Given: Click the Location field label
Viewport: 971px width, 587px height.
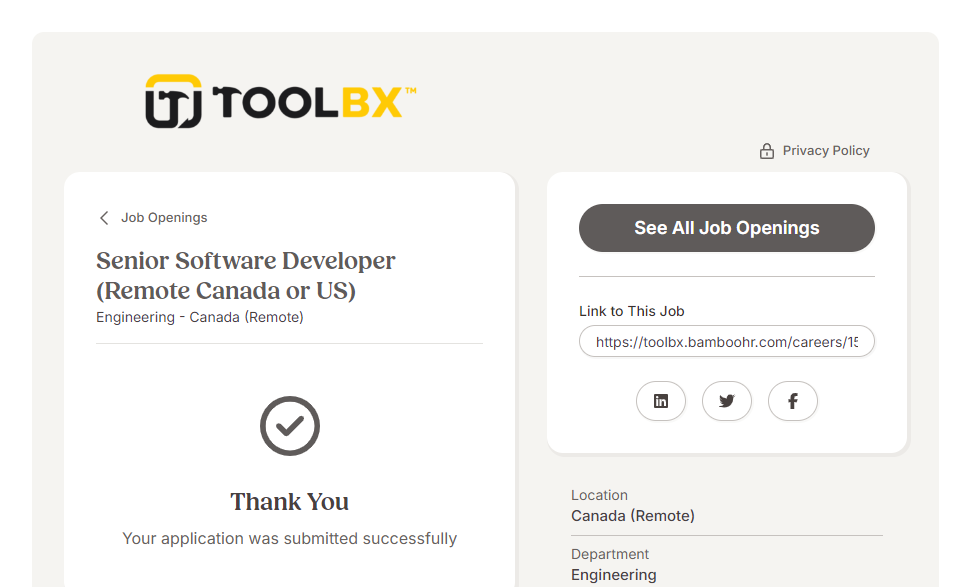Looking at the screenshot, I should click(599, 495).
